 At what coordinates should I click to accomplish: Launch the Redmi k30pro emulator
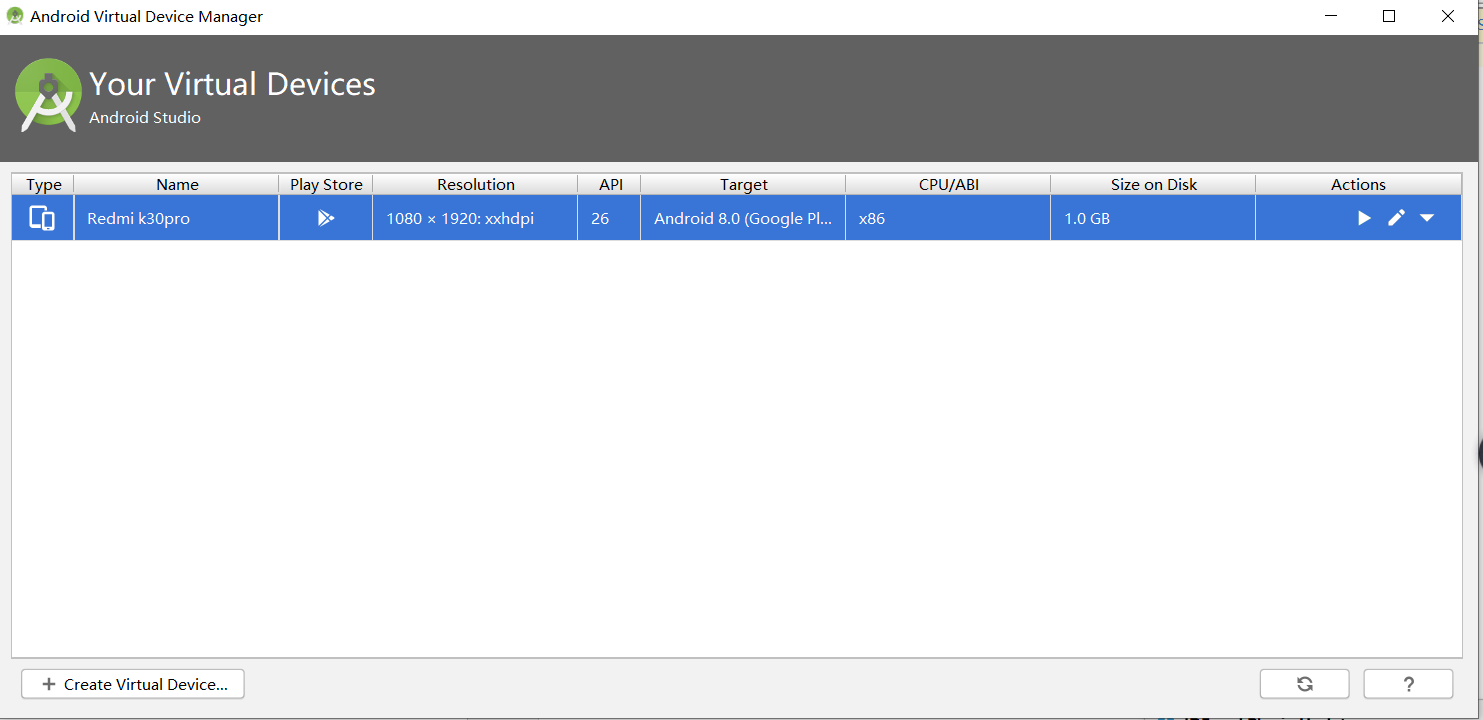pyautogui.click(x=1364, y=218)
